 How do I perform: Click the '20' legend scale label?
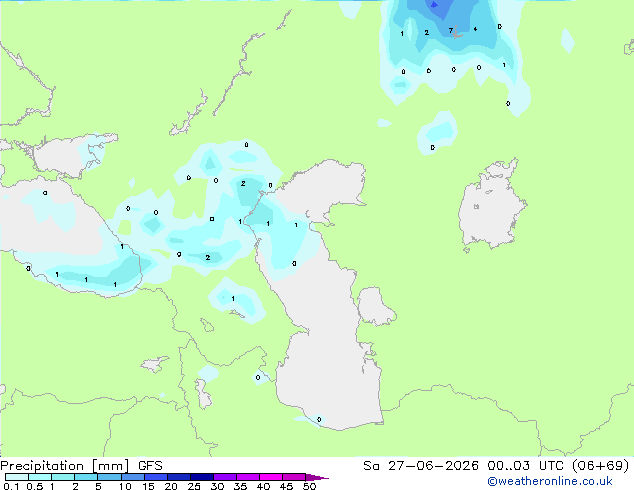pyautogui.click(x=171, y=486)
